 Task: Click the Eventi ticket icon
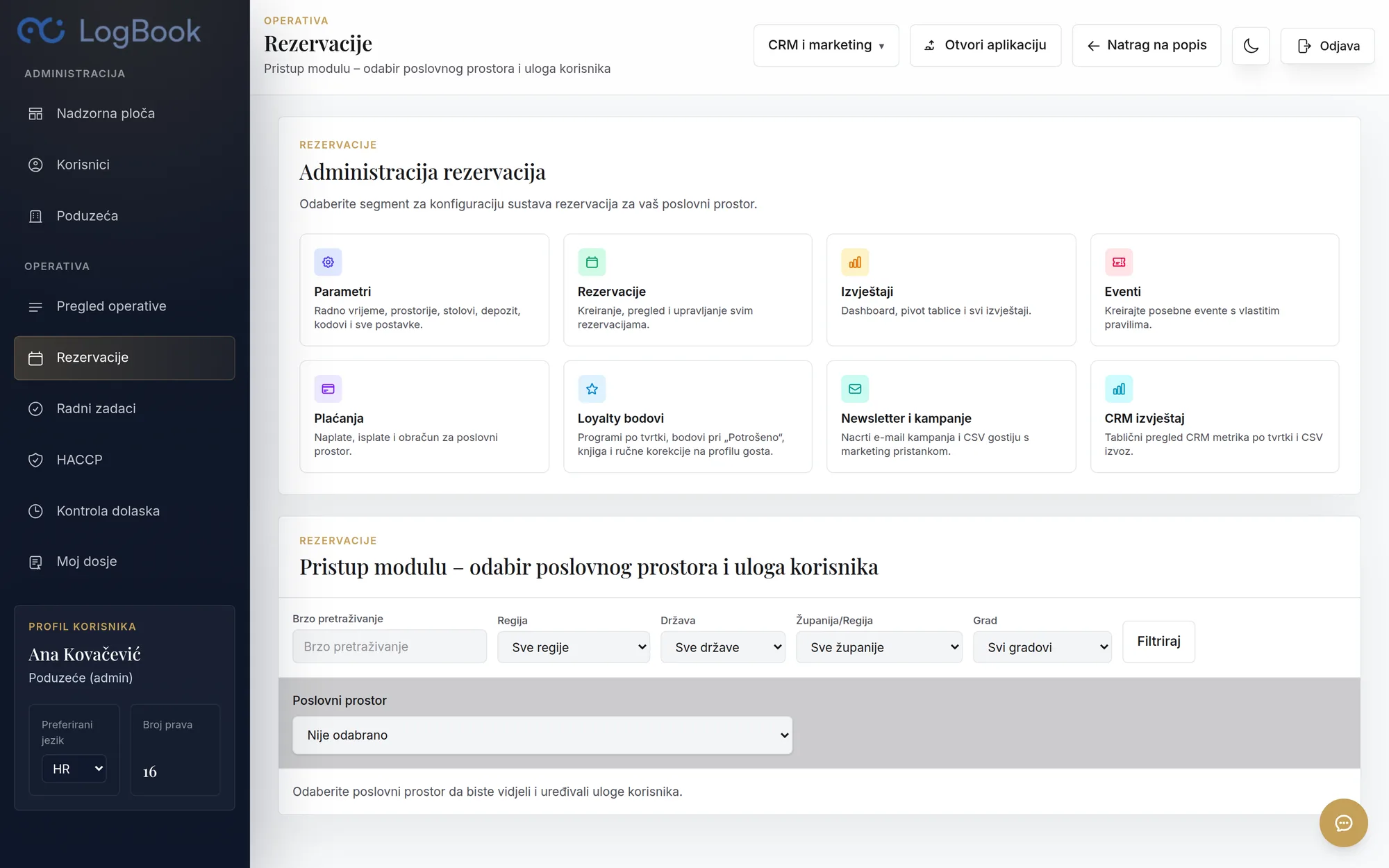1119,262
